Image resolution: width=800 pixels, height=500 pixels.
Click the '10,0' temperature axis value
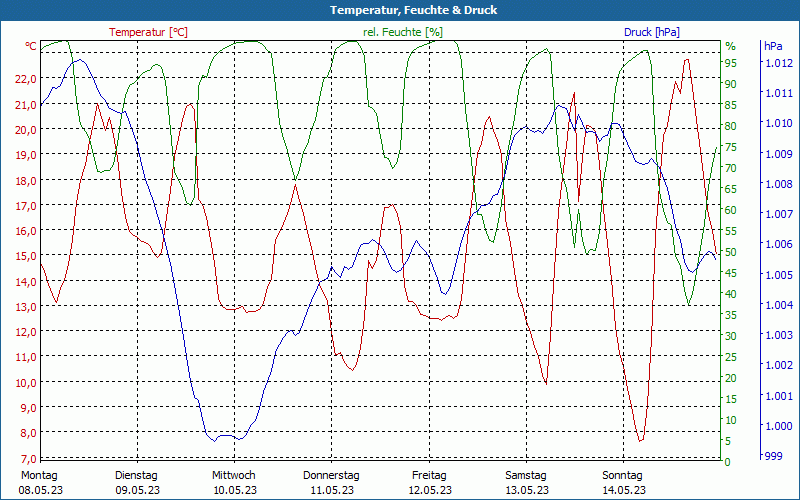click(x=26, y=383)
